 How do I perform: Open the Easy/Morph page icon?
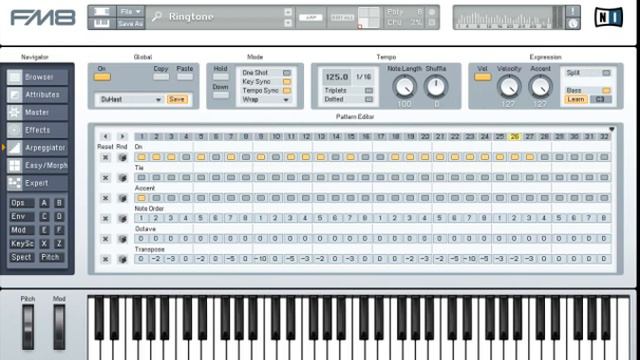tap(15, 165)
